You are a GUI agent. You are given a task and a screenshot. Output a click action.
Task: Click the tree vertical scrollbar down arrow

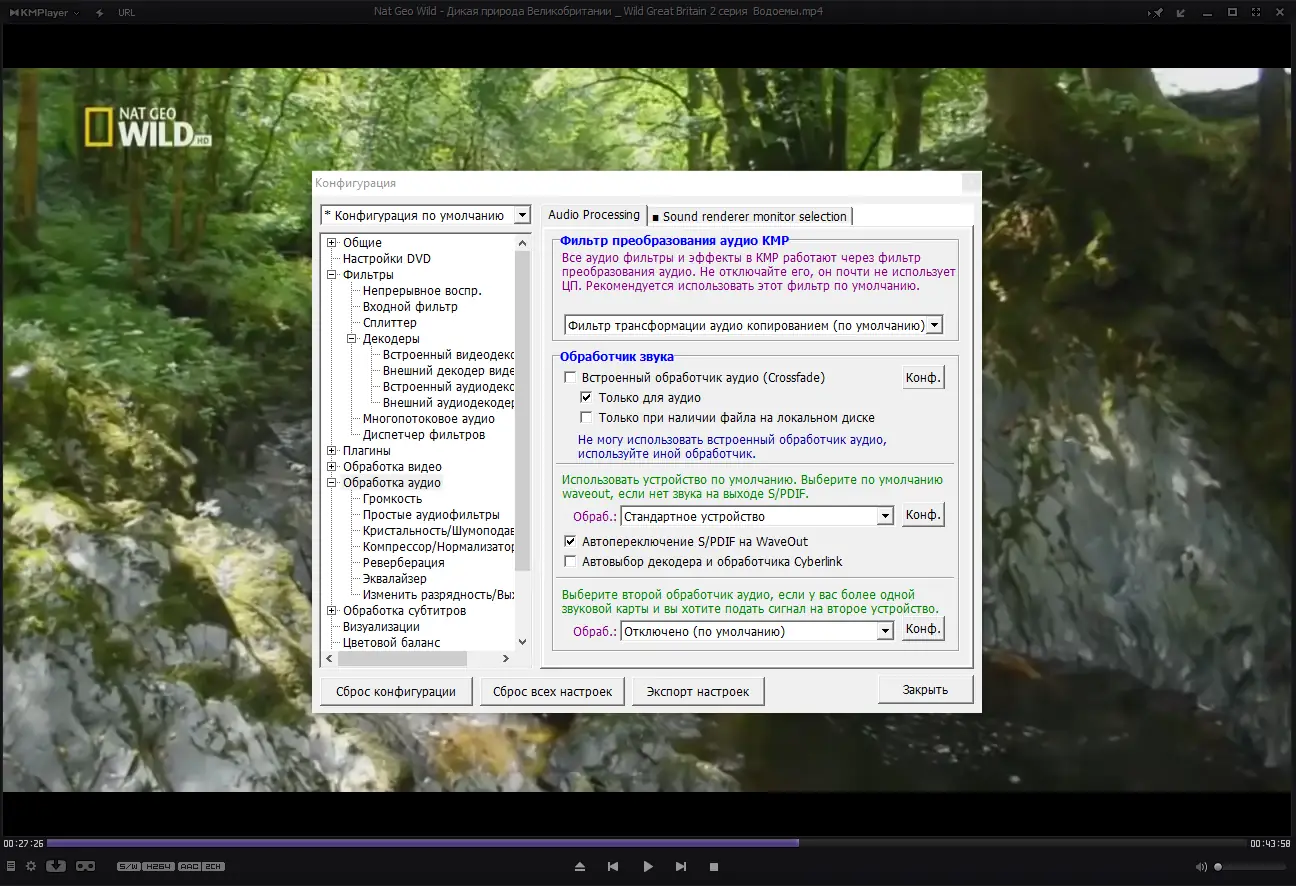tap(523, 643)
